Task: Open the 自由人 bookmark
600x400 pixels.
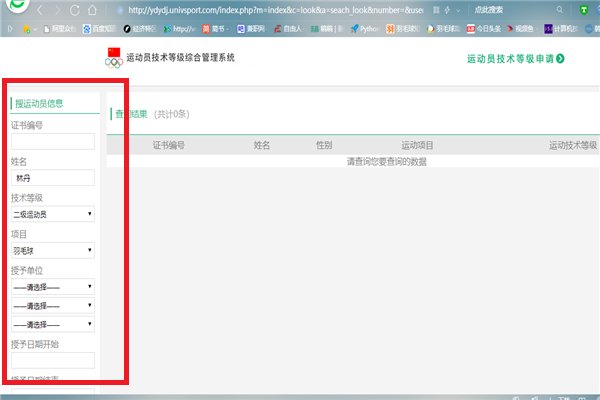Action: [288, 29]
